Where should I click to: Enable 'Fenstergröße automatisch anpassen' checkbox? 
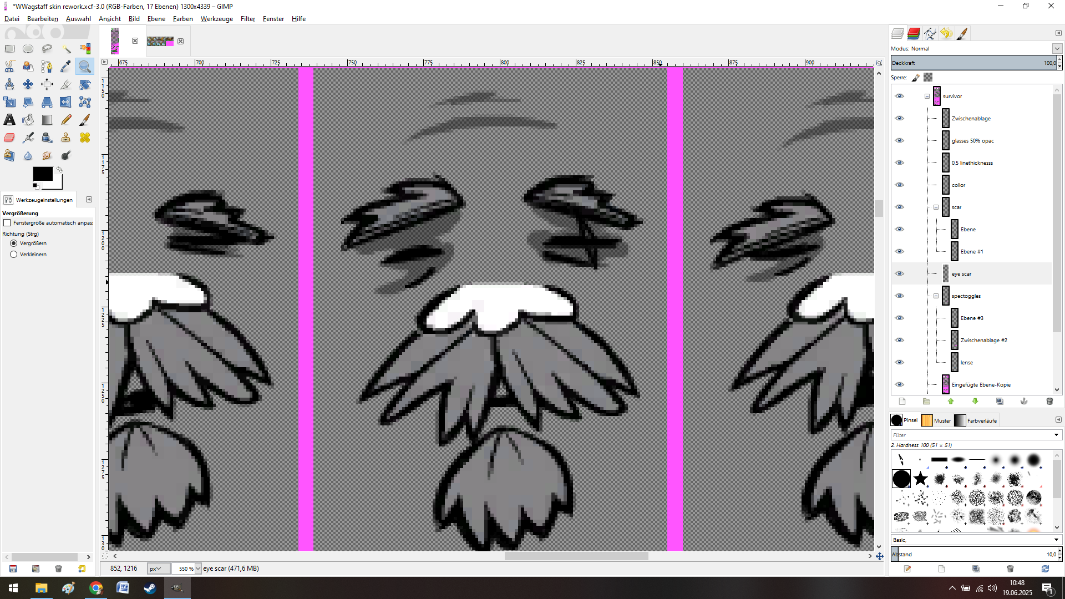click(7, 223)
